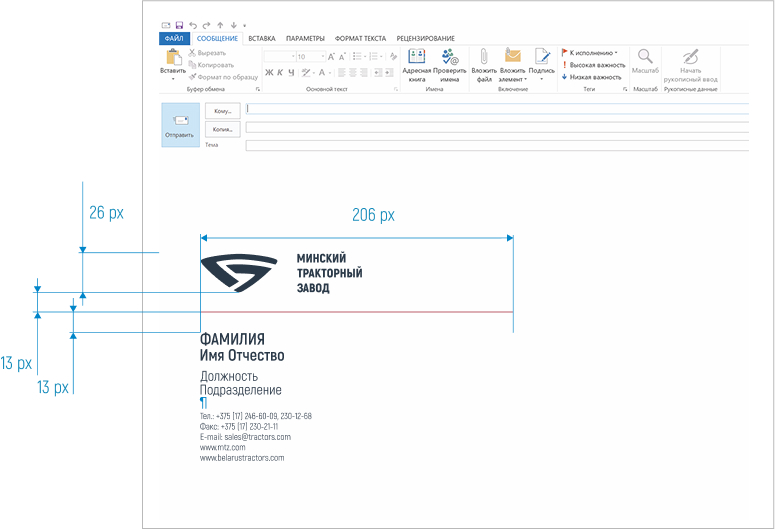Open the font size dropdown
Viewport: 775px width, 529px height.
tap(321, 57)
